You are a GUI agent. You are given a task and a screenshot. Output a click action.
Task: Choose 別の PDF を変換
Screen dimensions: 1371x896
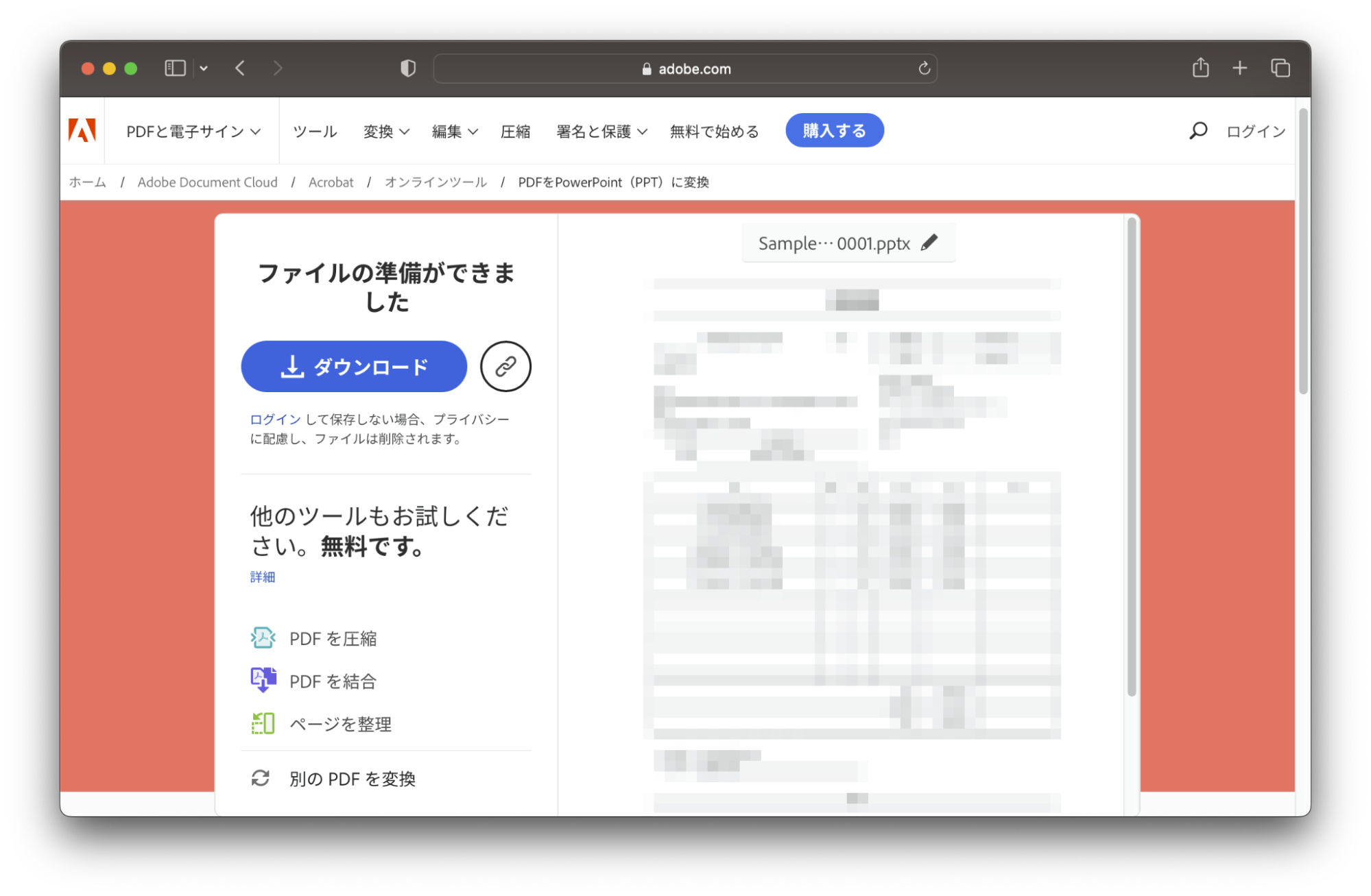coord(352,779)
